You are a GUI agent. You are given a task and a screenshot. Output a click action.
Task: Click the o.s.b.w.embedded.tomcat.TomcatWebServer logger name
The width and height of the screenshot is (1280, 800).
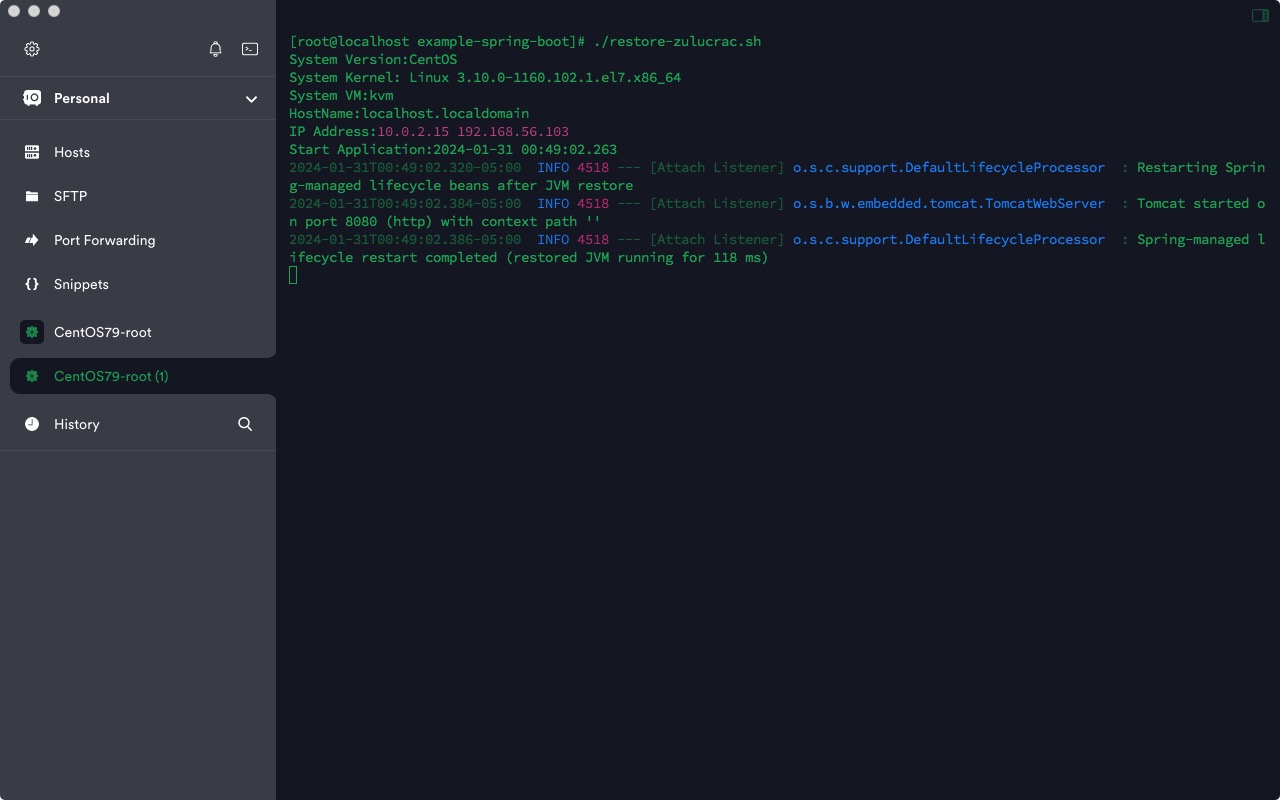949,203
